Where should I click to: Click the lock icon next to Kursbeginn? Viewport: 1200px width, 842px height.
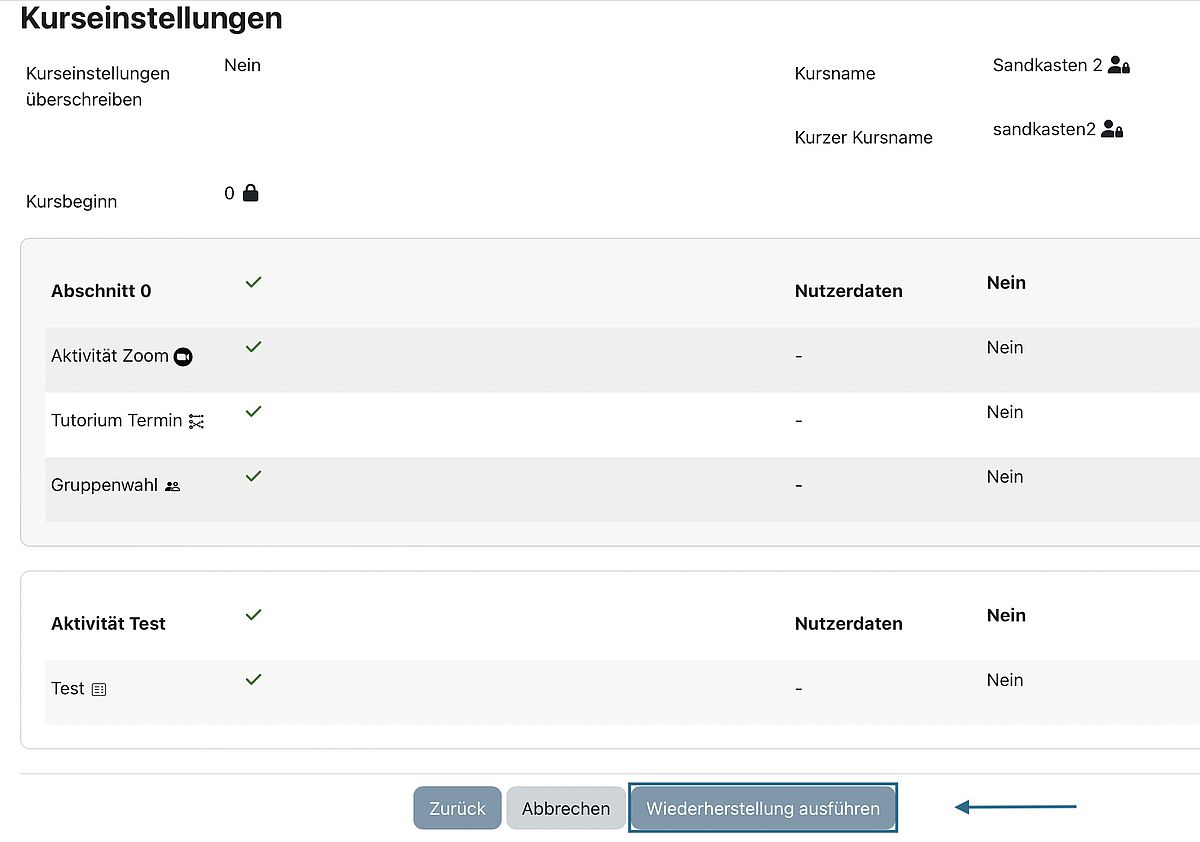pos(251,193)
